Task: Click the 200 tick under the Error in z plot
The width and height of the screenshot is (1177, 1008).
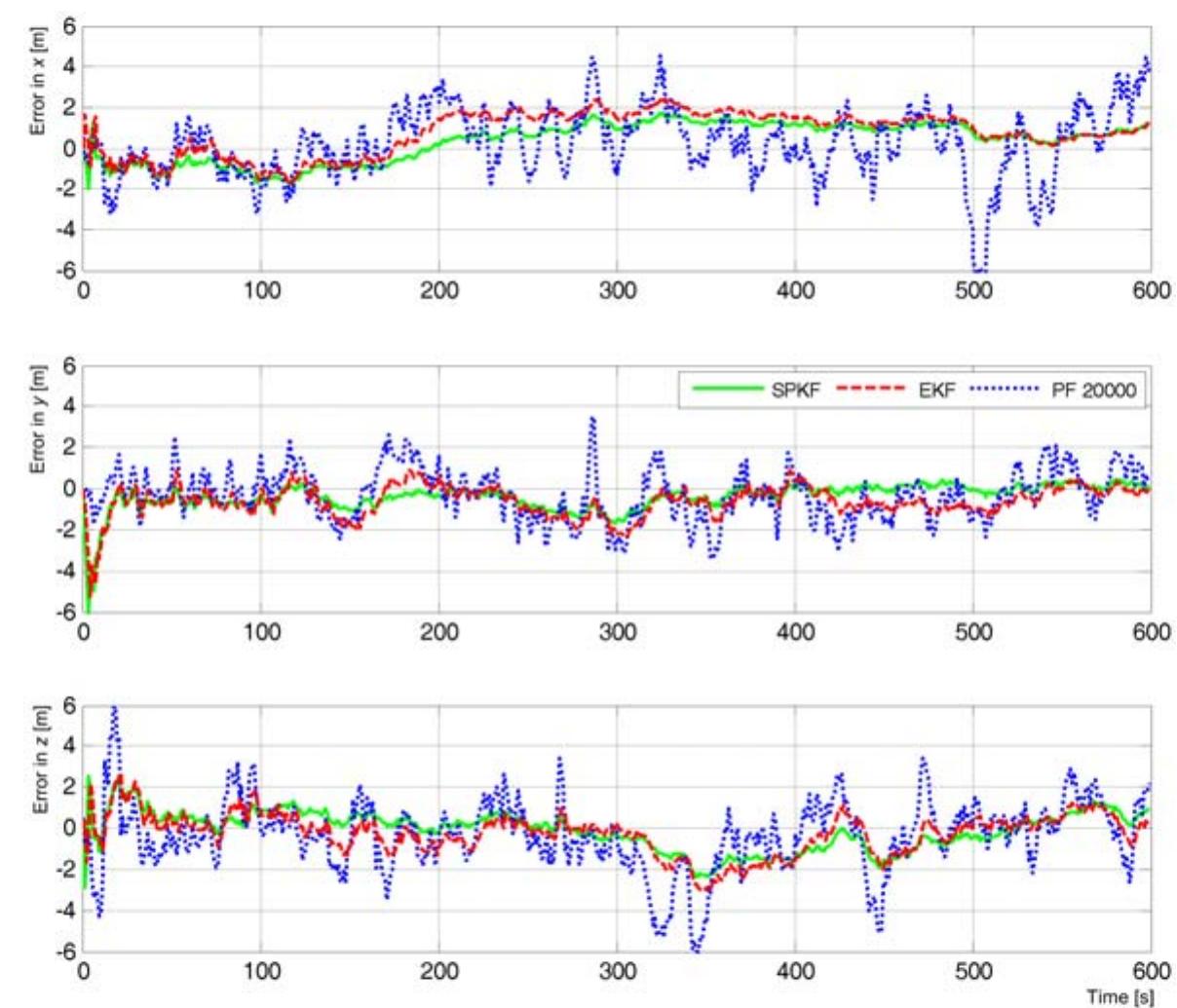Action: pos(439,971)
